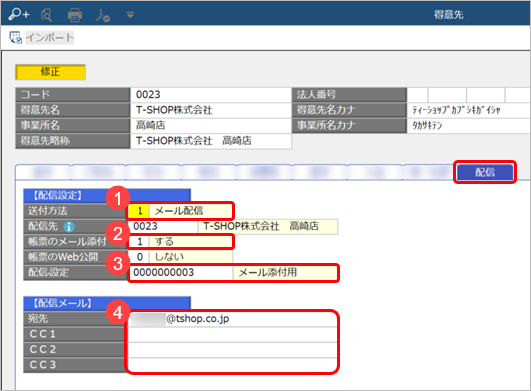This screenshot has width=531, height=391.
Task: Click the 得意先名カナ field
Action: 469,110
